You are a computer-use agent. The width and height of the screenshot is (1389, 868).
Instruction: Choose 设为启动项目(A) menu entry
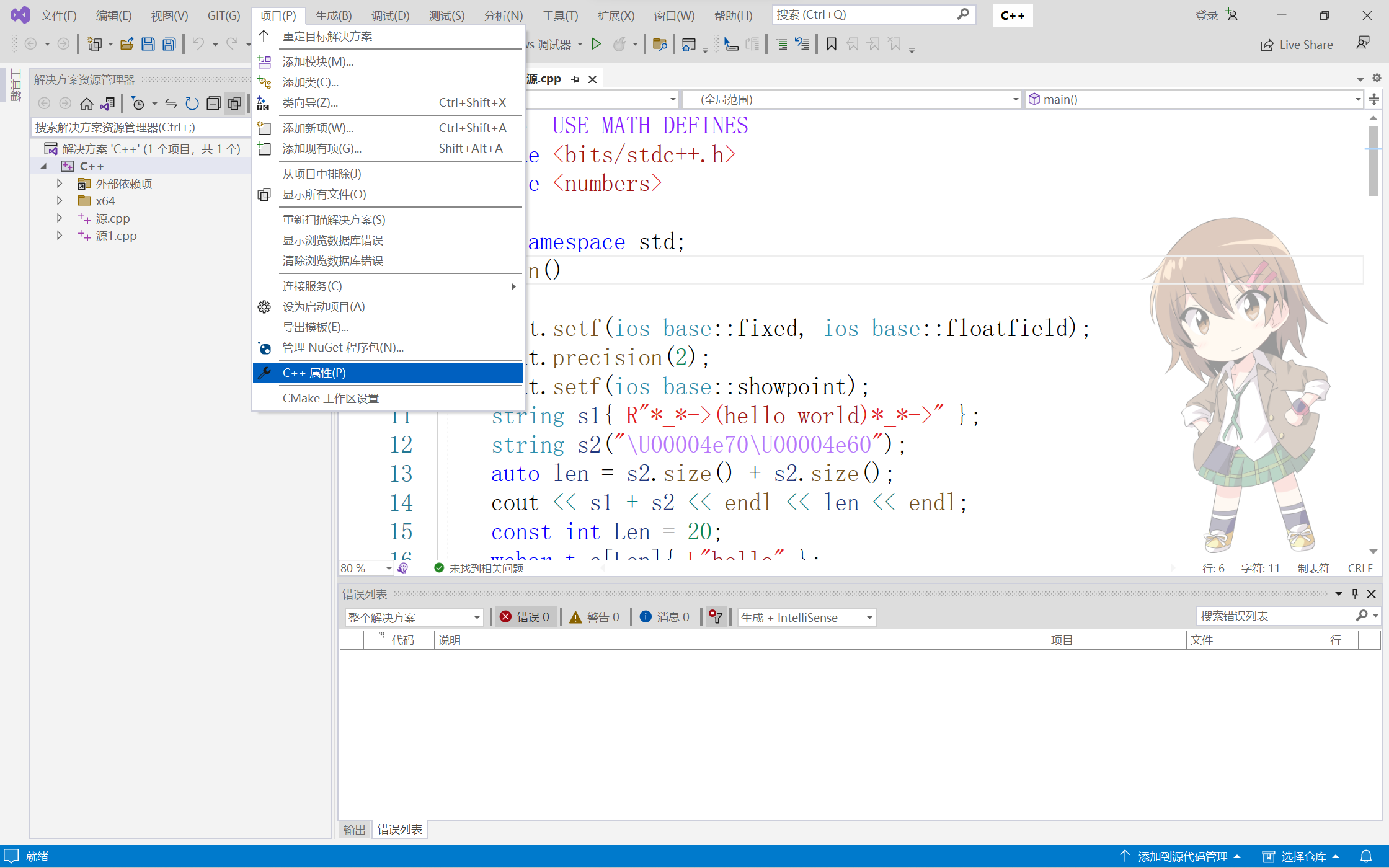(388, 307)
